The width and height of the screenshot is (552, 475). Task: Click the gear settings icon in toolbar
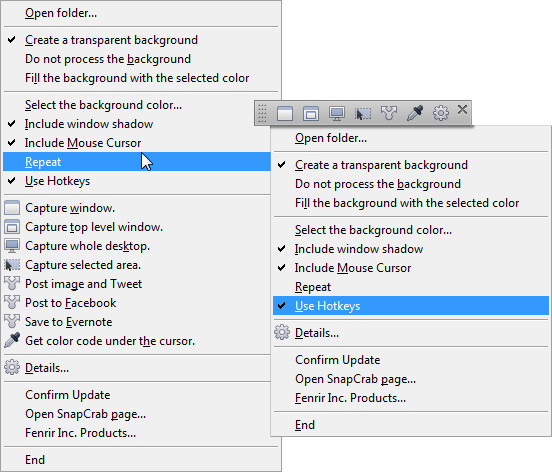click(440, 113)
